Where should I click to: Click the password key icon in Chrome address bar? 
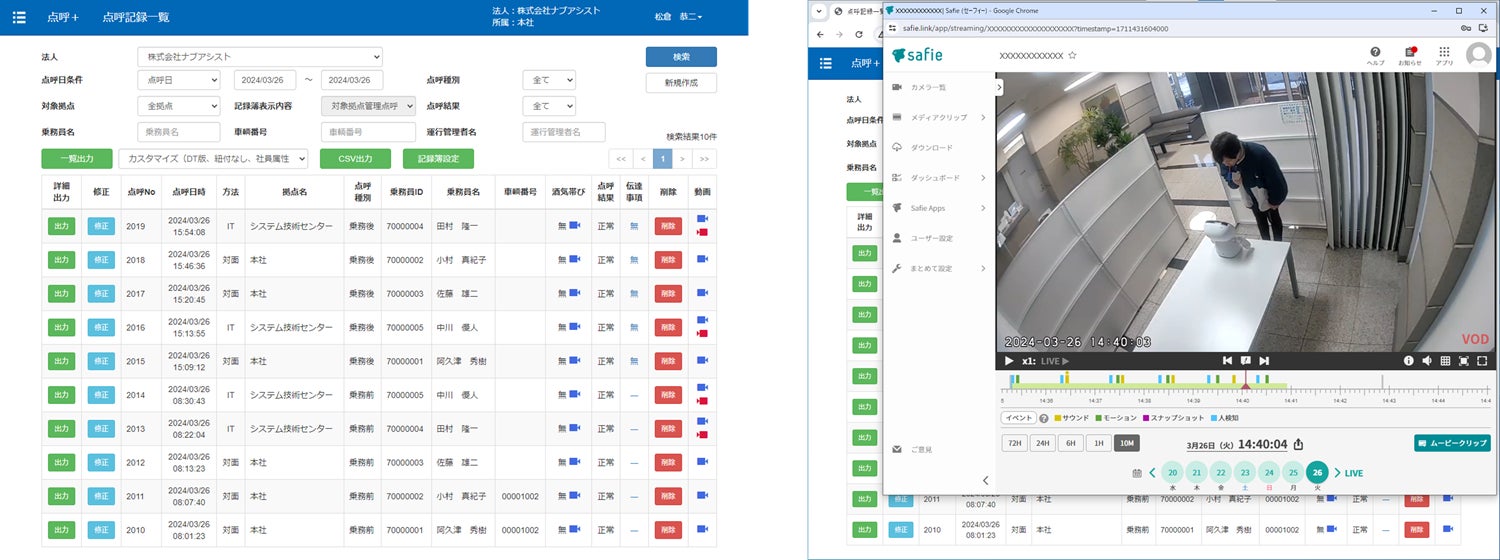tap(1465, 29)
